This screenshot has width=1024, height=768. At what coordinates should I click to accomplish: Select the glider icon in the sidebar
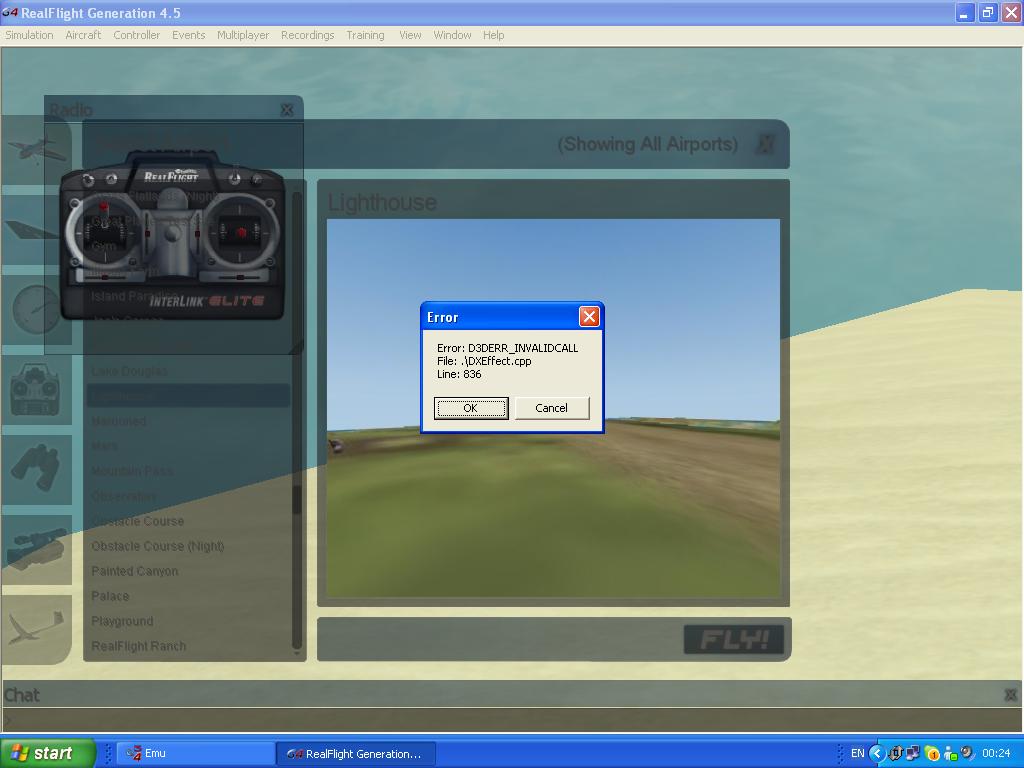[36, 630]
